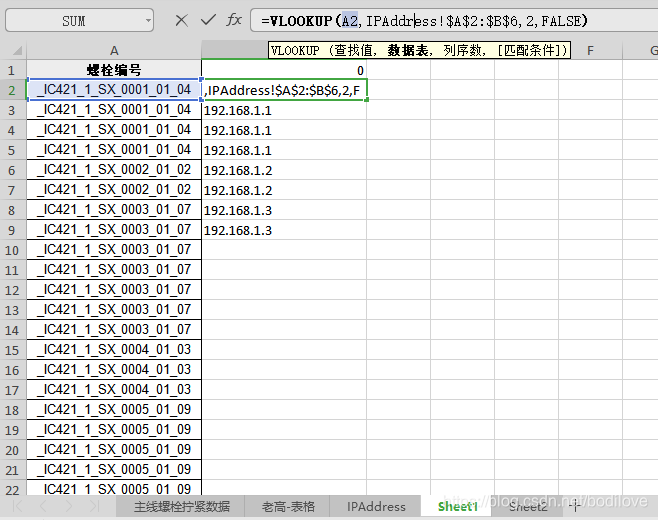Select the 192.168.1.2 cell in row 6
This screenshot has width=658, height=520.
284,170
